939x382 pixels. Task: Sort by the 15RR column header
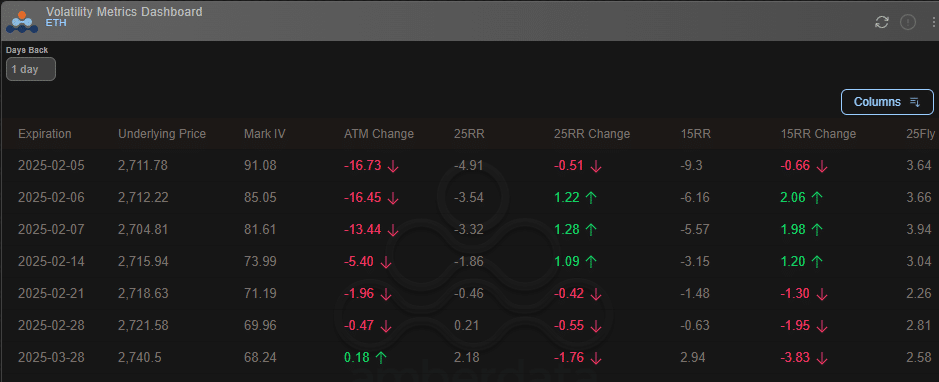pyautogui.click(x=696, y=134)
